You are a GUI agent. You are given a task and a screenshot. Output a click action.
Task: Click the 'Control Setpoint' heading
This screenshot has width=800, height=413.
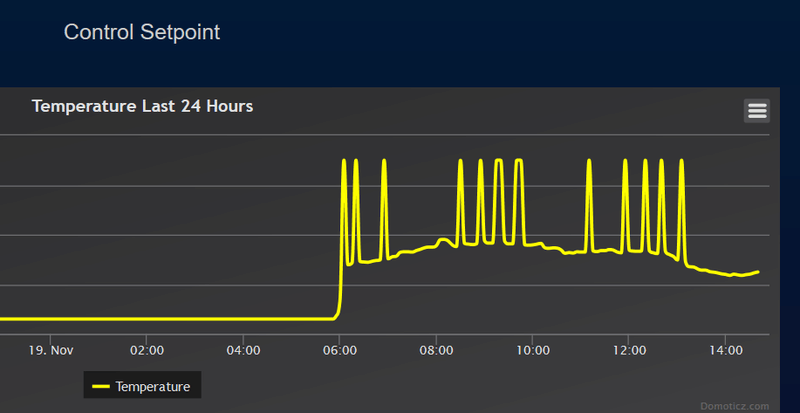(x=142, y=32)
